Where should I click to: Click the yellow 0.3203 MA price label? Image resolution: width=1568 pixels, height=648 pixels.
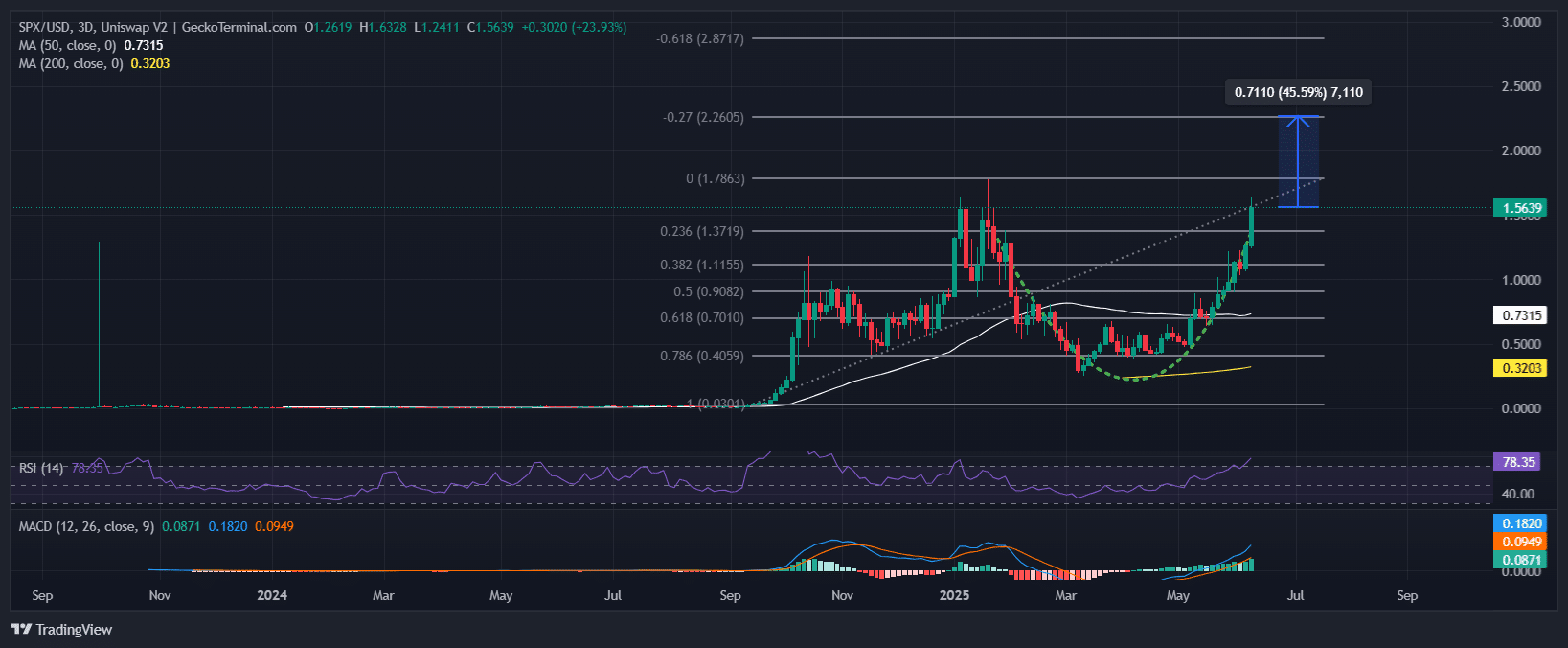tap(1521, 368)
